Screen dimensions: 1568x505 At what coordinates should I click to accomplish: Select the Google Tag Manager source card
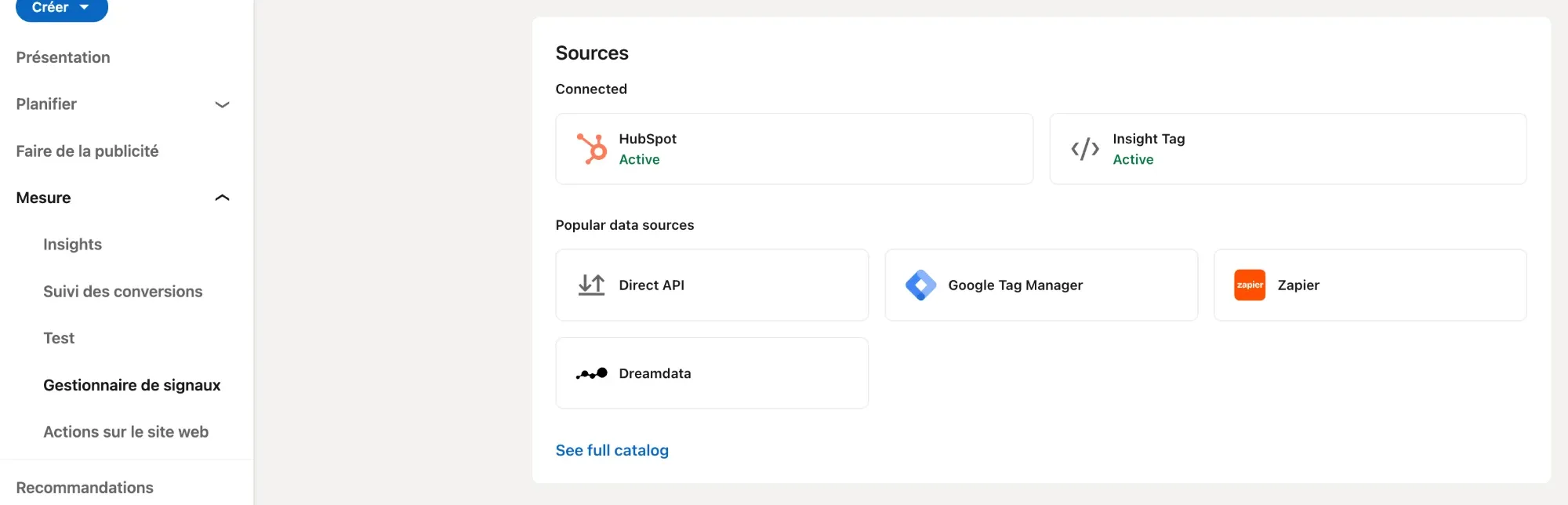[x=1041, y=285]
